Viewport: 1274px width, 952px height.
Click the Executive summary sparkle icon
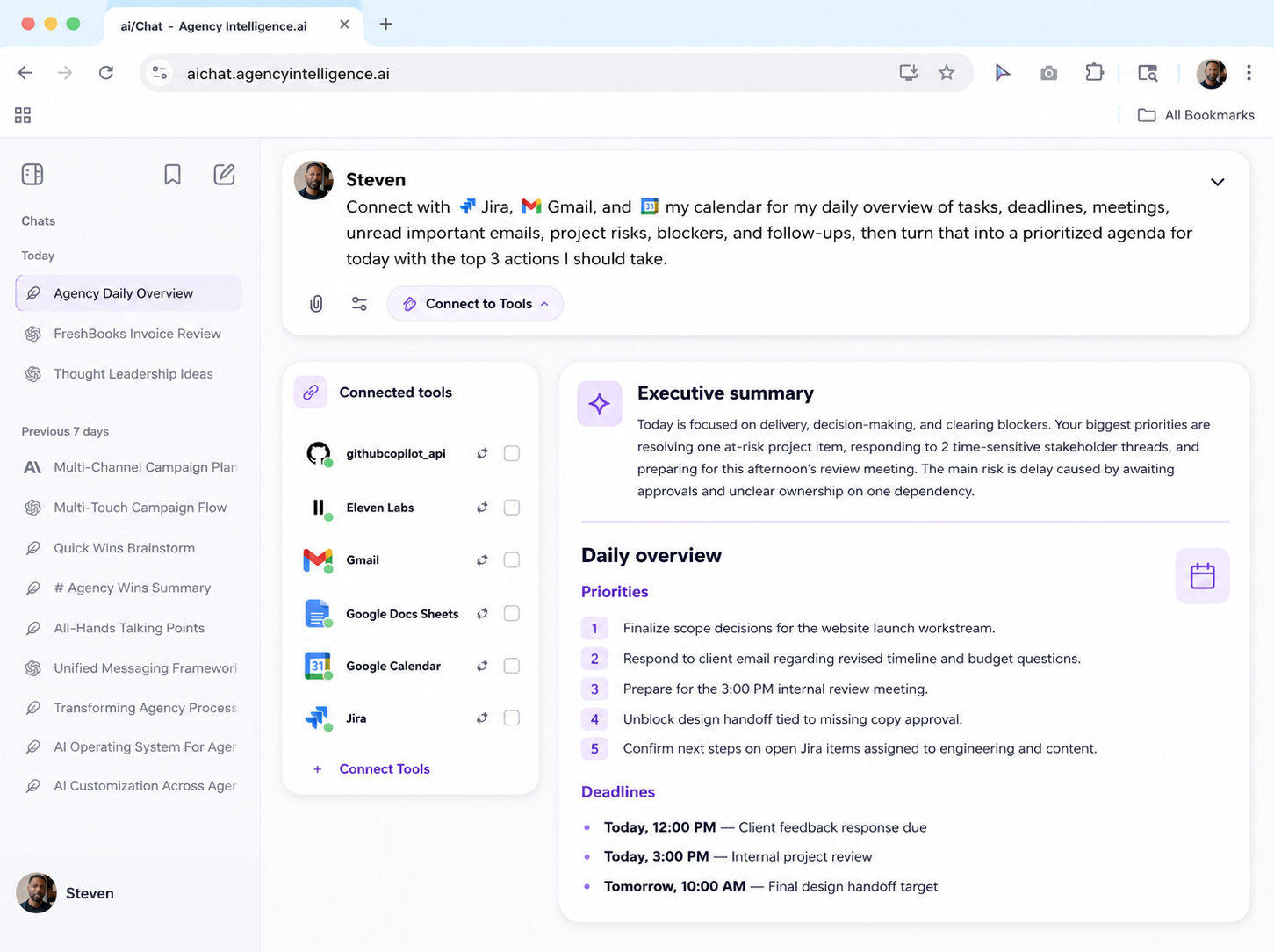pos(600,404)
